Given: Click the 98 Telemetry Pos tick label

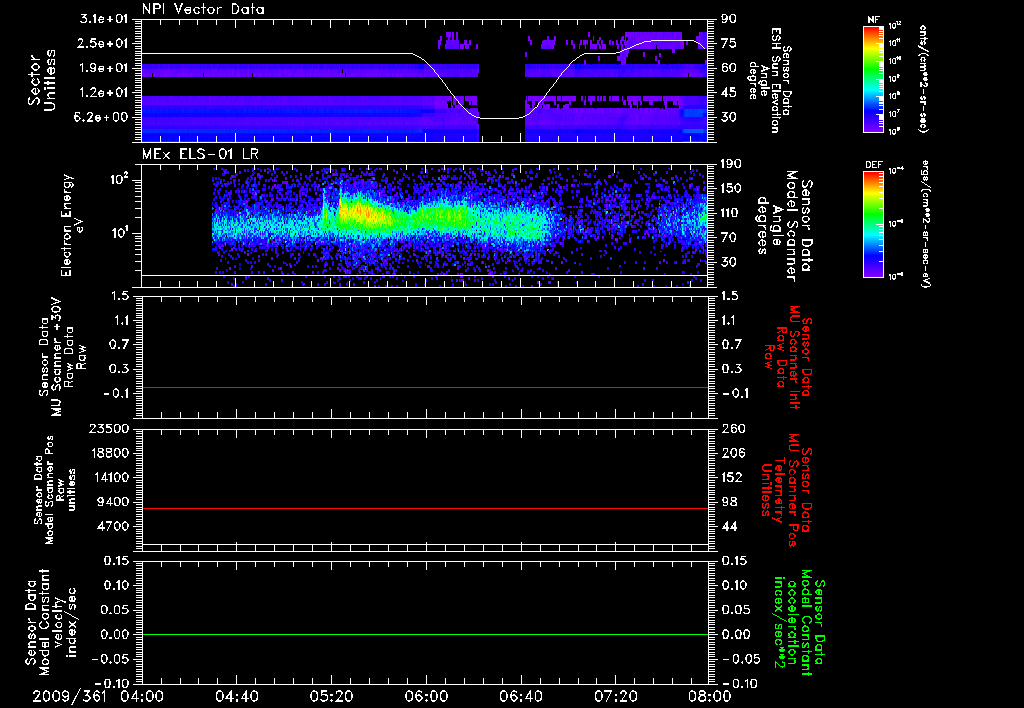Looking at the screenshot, I should [x=729, y=502].
